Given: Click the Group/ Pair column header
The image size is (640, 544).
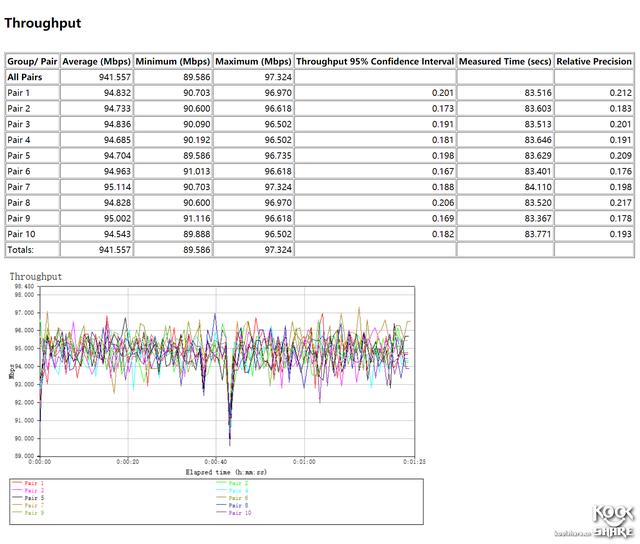Looking at the screenshot, I should [31, 61].
